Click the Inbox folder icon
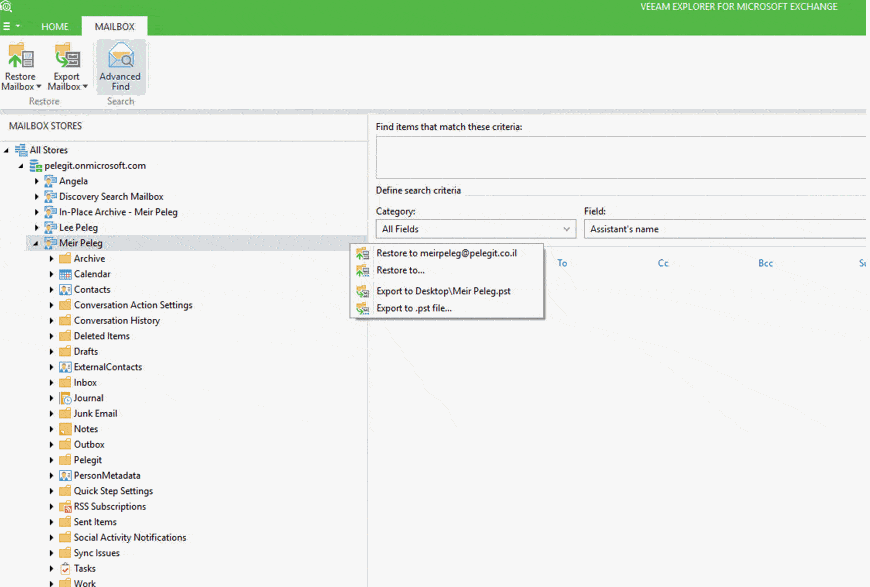Image resolution: width=870 pixels, height=587 pixels. click(65, 383)
